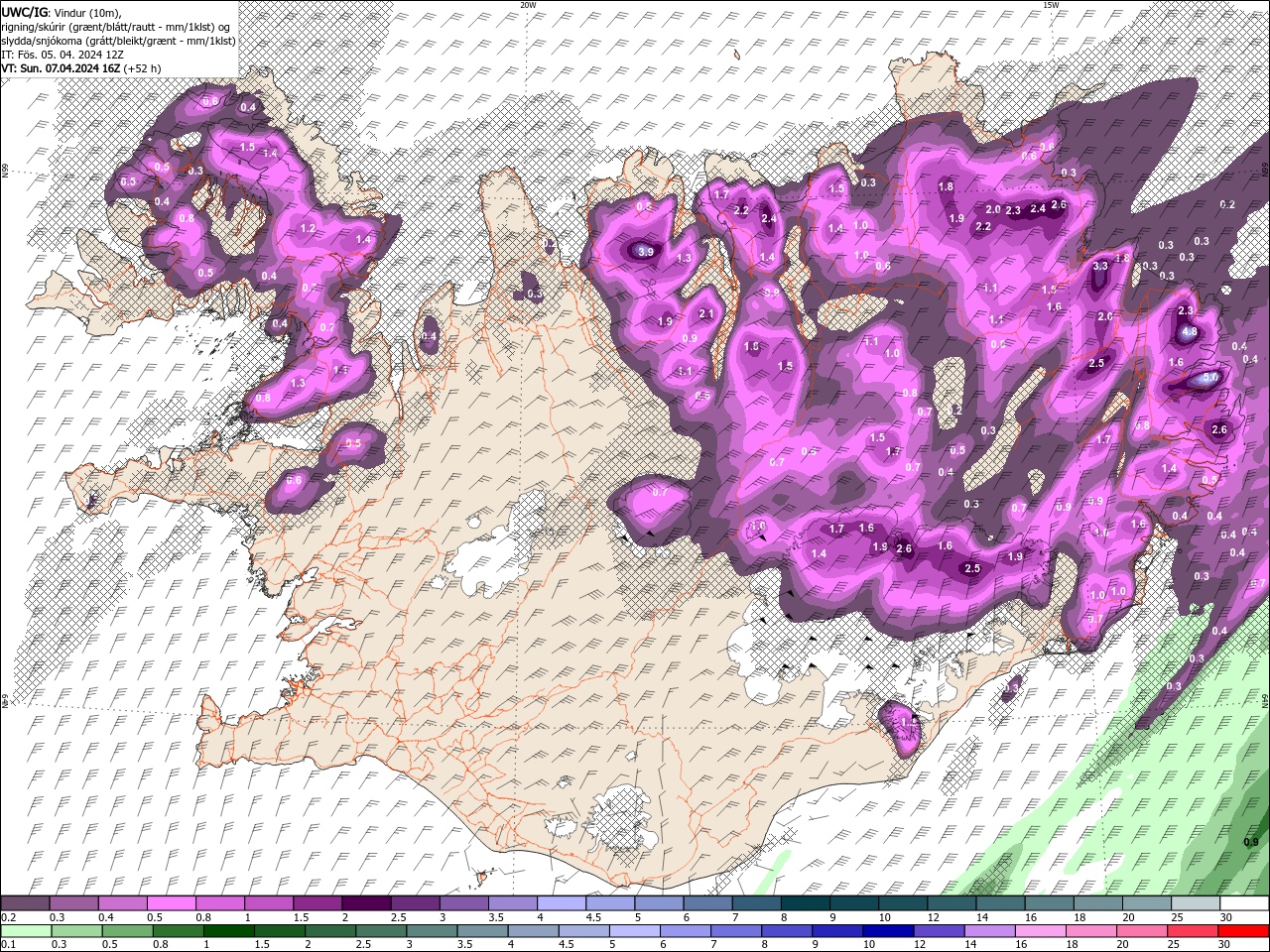This screenshot has width=1270, height=952.
Task: Click the '14' label in the lower legend row
Action: tap(968, 945)
